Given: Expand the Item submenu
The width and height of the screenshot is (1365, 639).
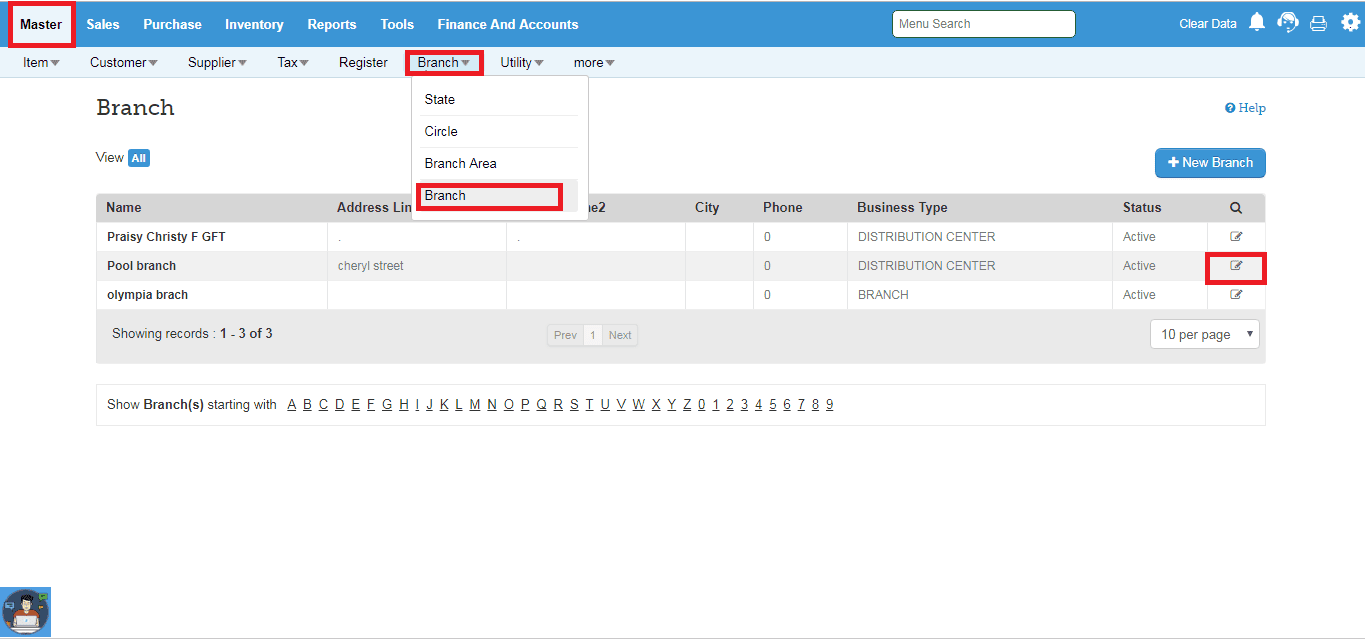Looking at the screenshot, I should click(41, 62).
